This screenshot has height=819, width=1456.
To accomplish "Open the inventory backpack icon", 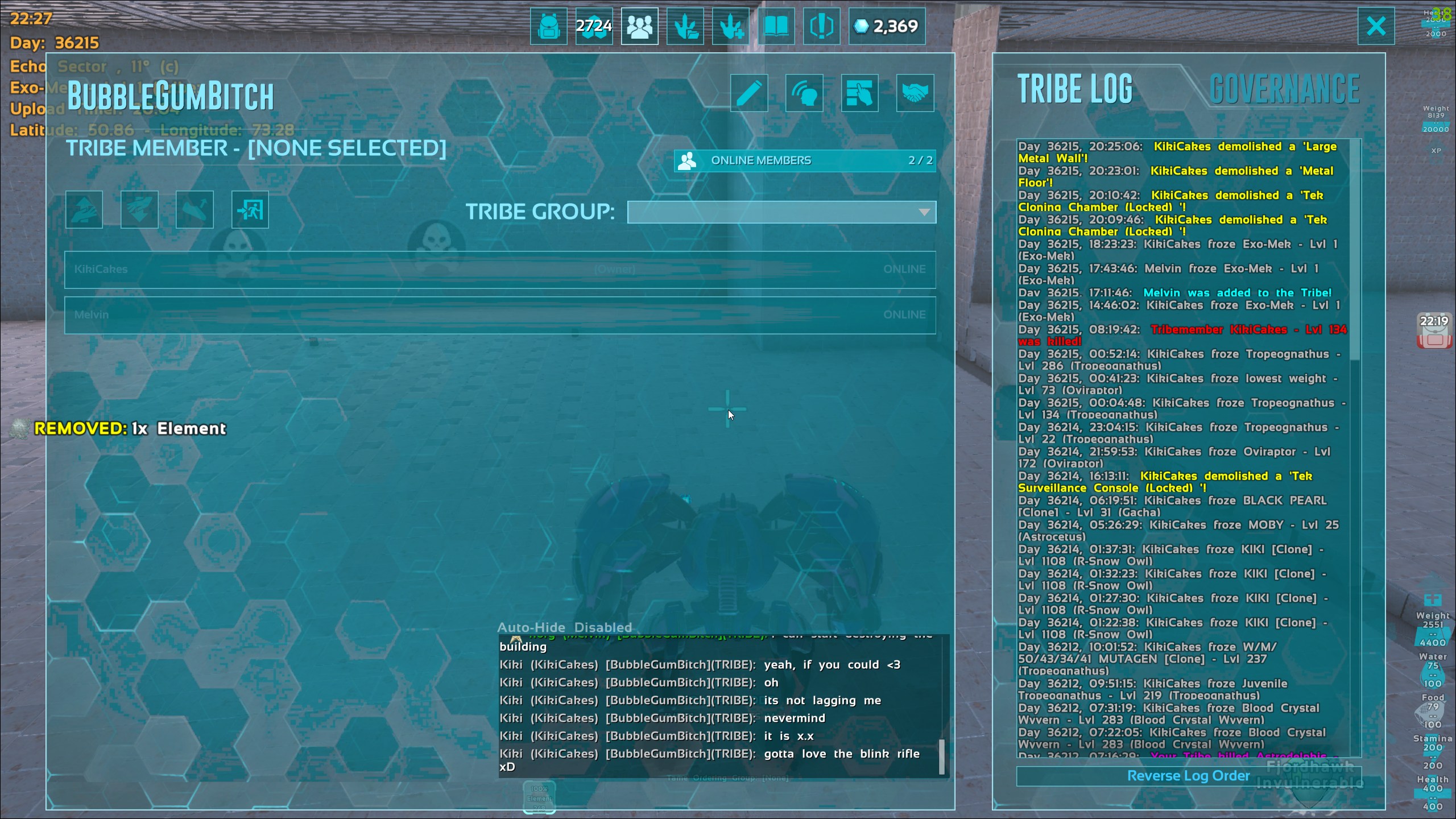I will coord(548,26).
